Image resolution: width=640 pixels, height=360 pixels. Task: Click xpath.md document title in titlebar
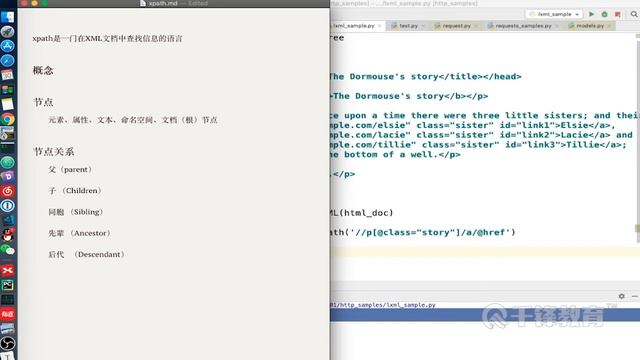[163, 3]
